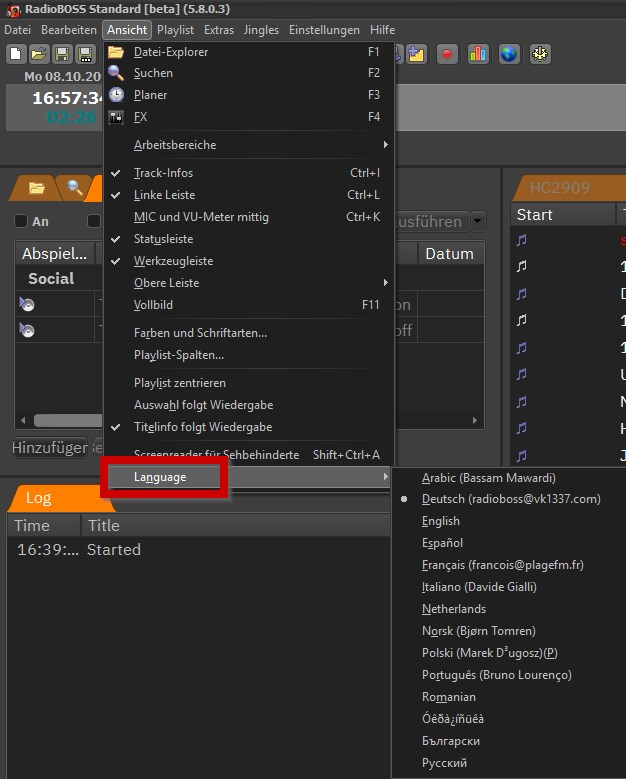Click the new playlist document icon
This screenshot has width=626, height=779.
pos(16,54)
